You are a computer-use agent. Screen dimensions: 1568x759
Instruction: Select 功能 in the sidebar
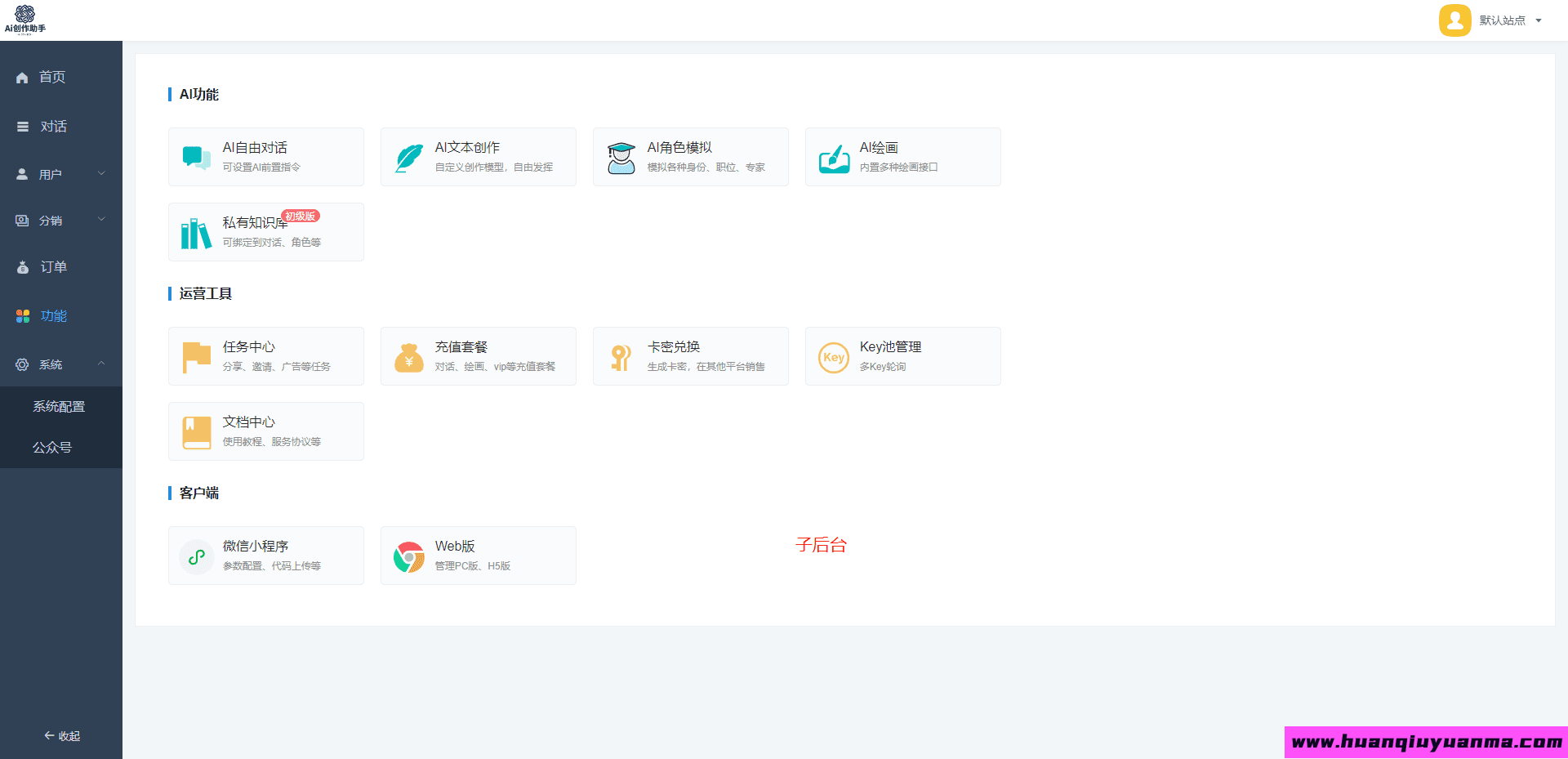pyautogui.click(x=53, y=316)
